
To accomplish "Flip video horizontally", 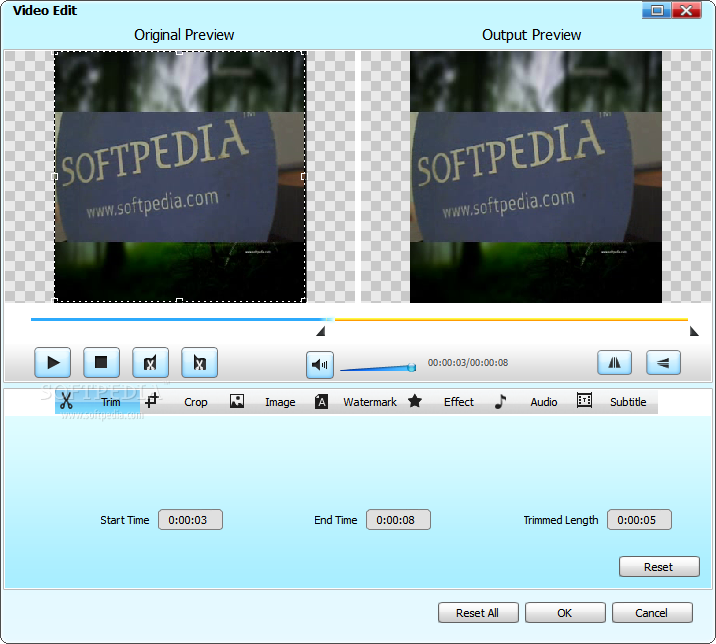I will 614,363.
